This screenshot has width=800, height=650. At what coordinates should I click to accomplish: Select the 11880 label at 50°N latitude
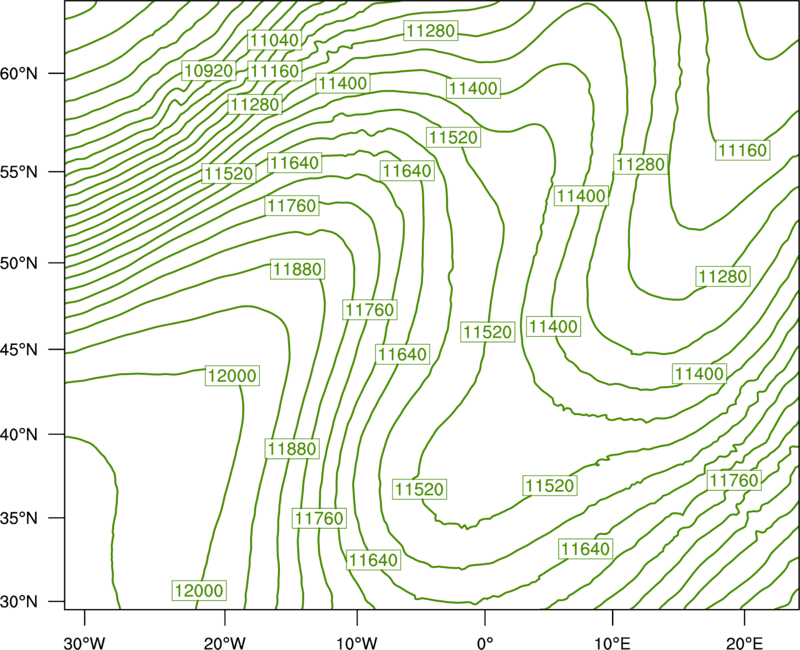(297, 269)
